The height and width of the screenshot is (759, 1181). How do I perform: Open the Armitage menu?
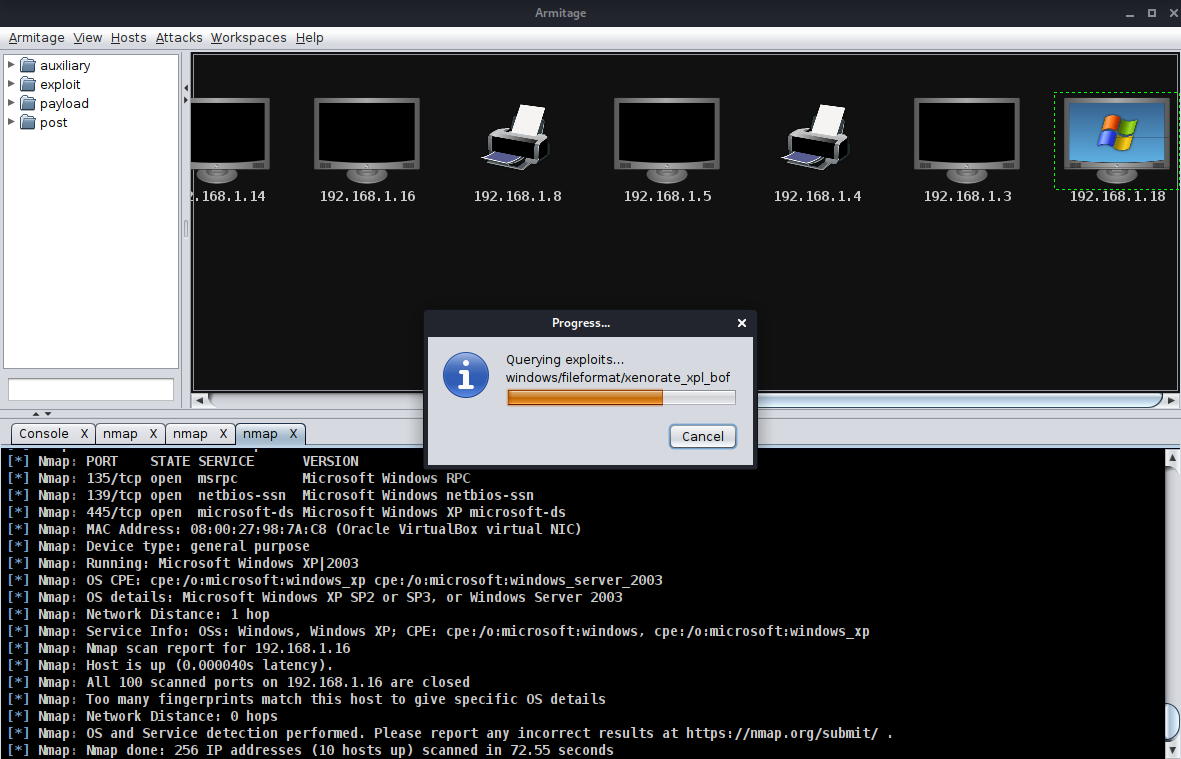coord(36,38)
